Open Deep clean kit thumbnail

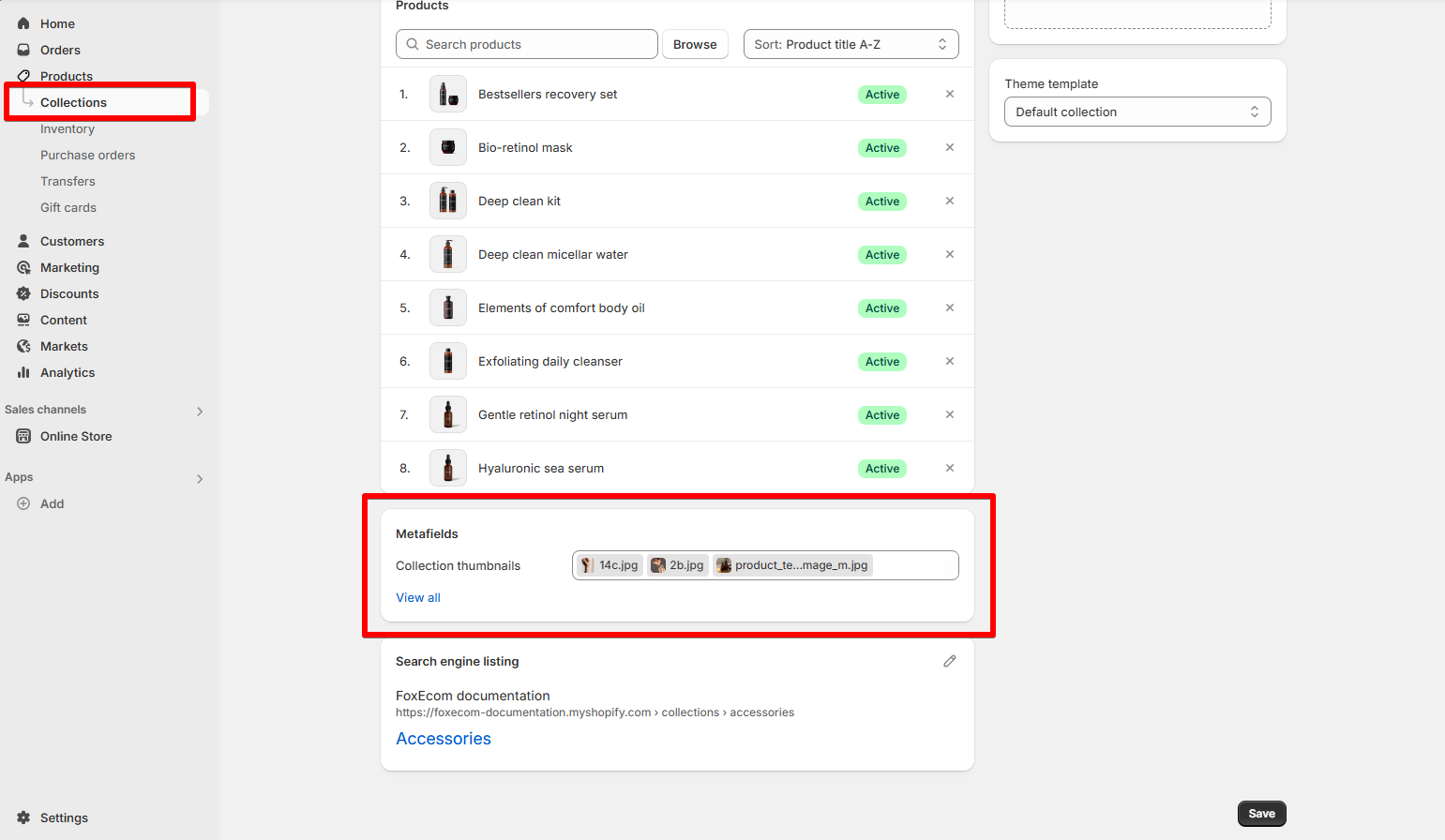(x=448, y=201)
